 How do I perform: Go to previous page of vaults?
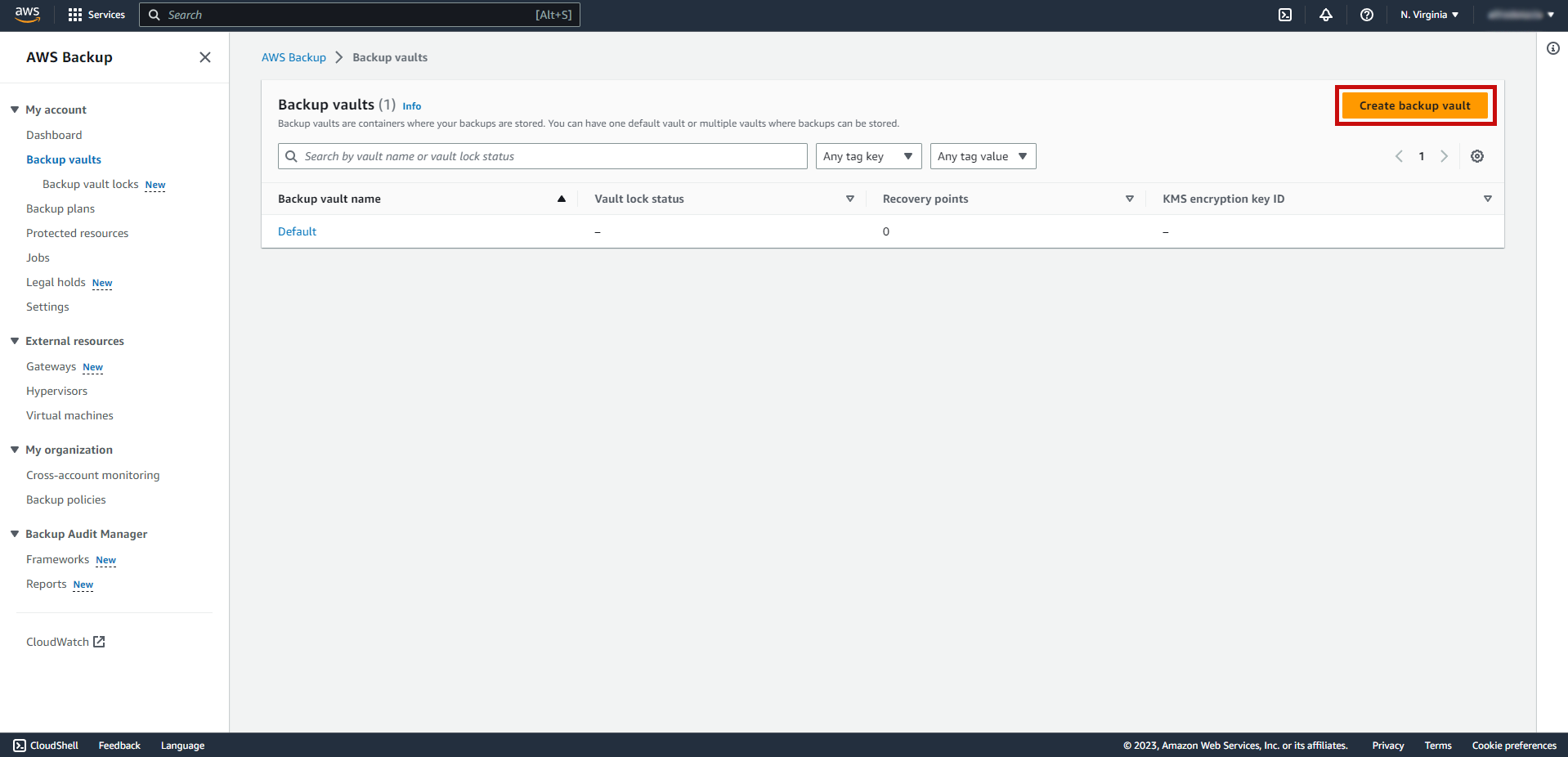tap(1399, 156)
